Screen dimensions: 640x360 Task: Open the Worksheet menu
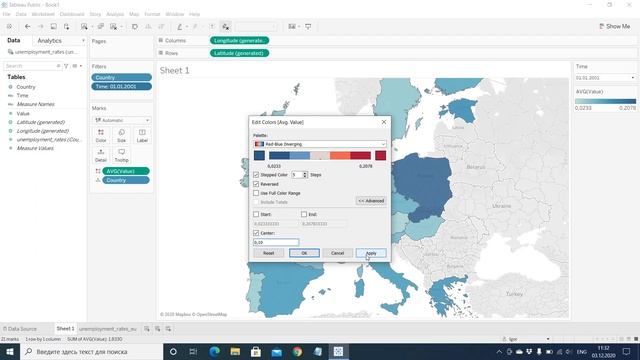coord(43,14)
